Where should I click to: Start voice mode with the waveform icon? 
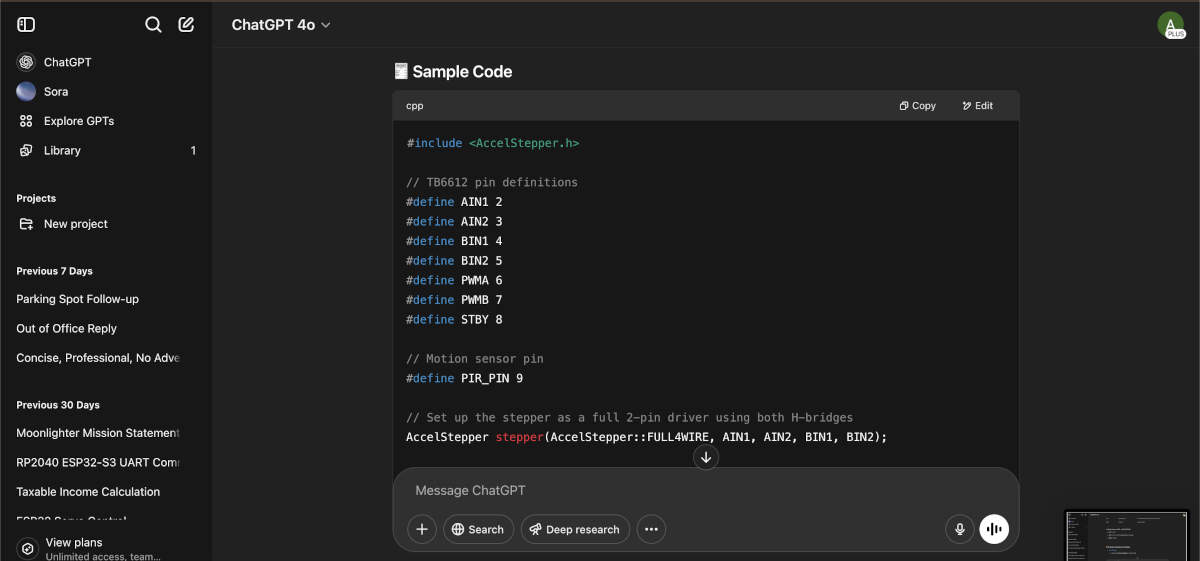pos(994,529)
